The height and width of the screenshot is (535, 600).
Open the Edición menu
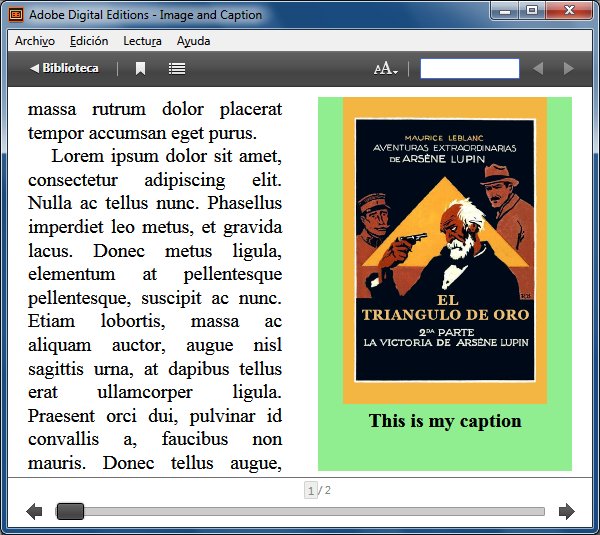89,41
